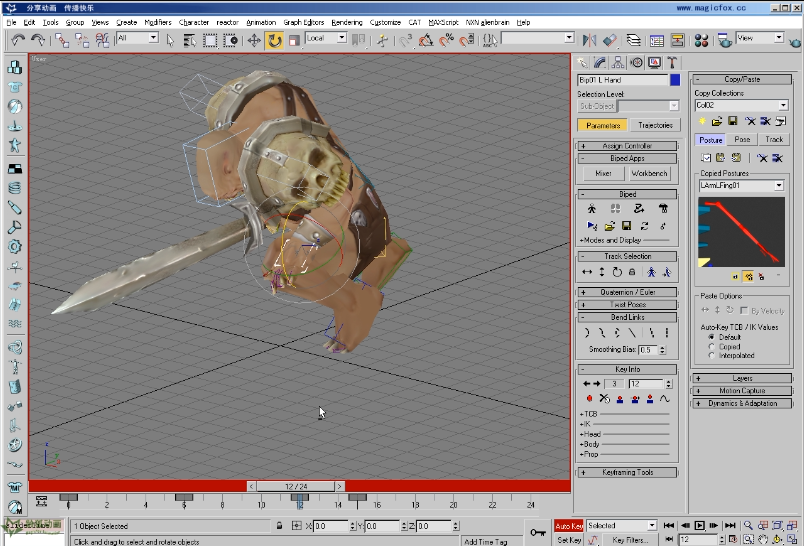Click Create Collection star icon
Image resolution: width=804 pixels, height=546 pixels.
click(702, 121)
